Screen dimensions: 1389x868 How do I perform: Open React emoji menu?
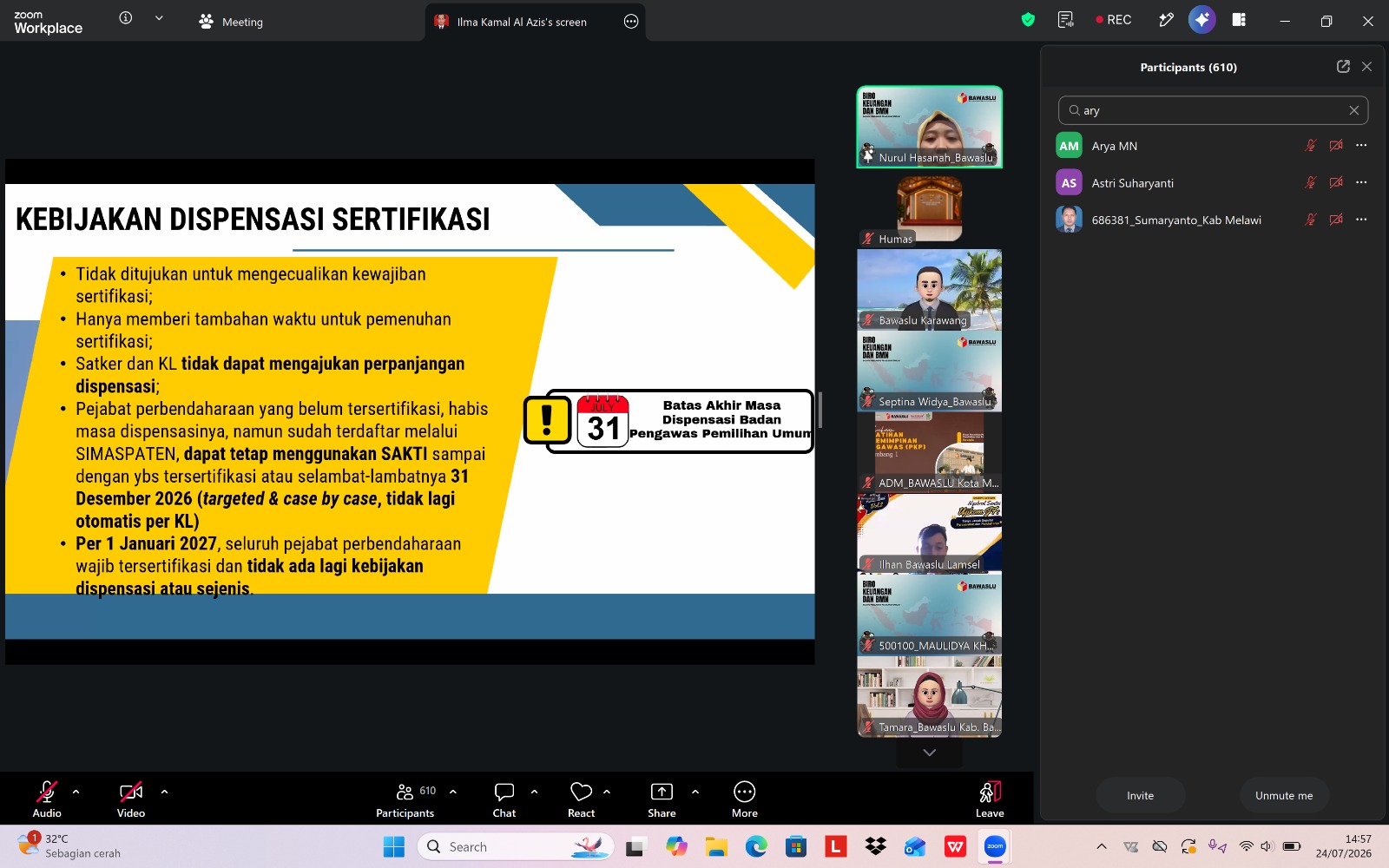(x=582, y=799)
